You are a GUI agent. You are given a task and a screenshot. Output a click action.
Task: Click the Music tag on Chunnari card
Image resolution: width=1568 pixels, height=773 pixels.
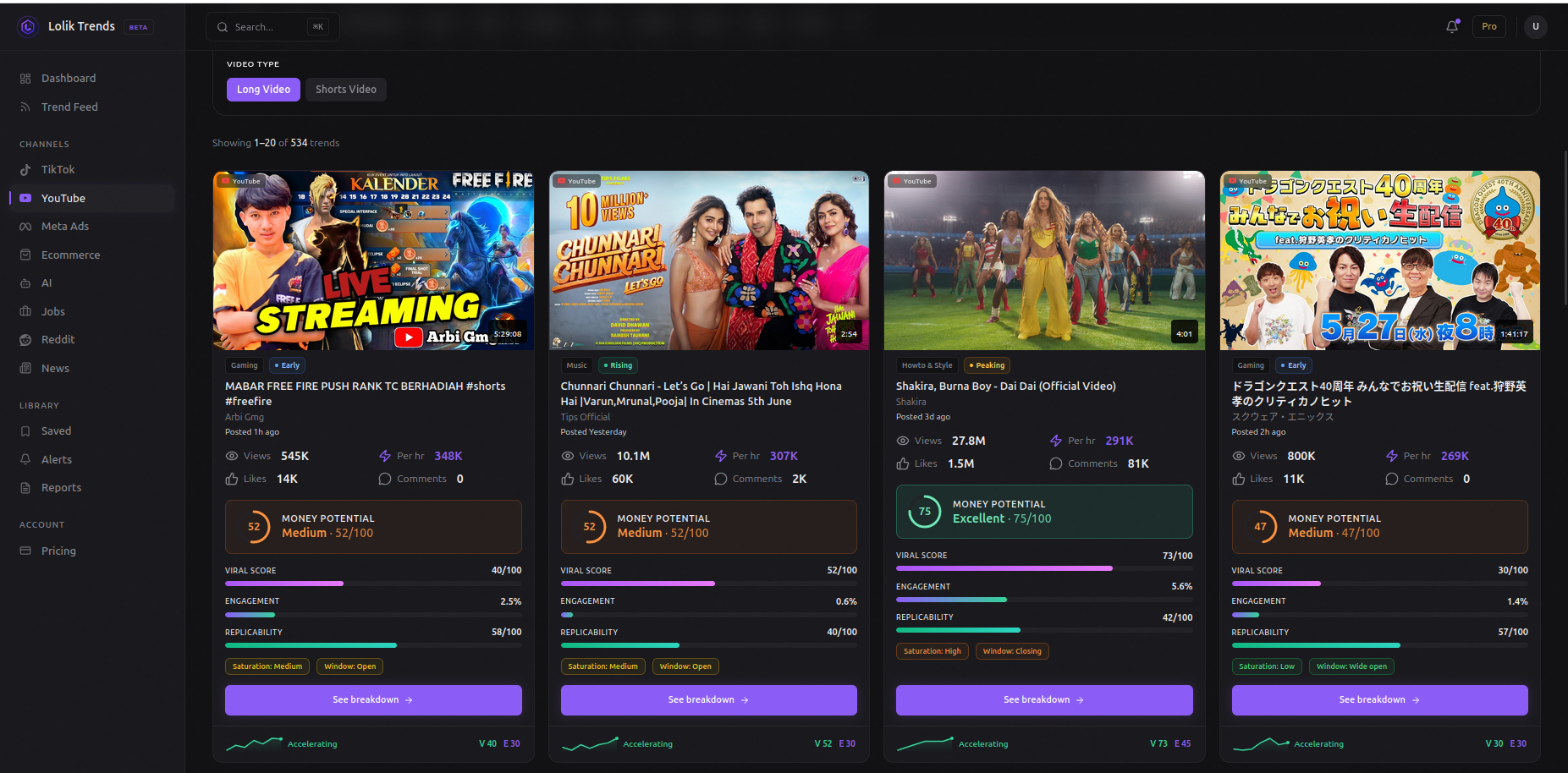pos(577,365)
